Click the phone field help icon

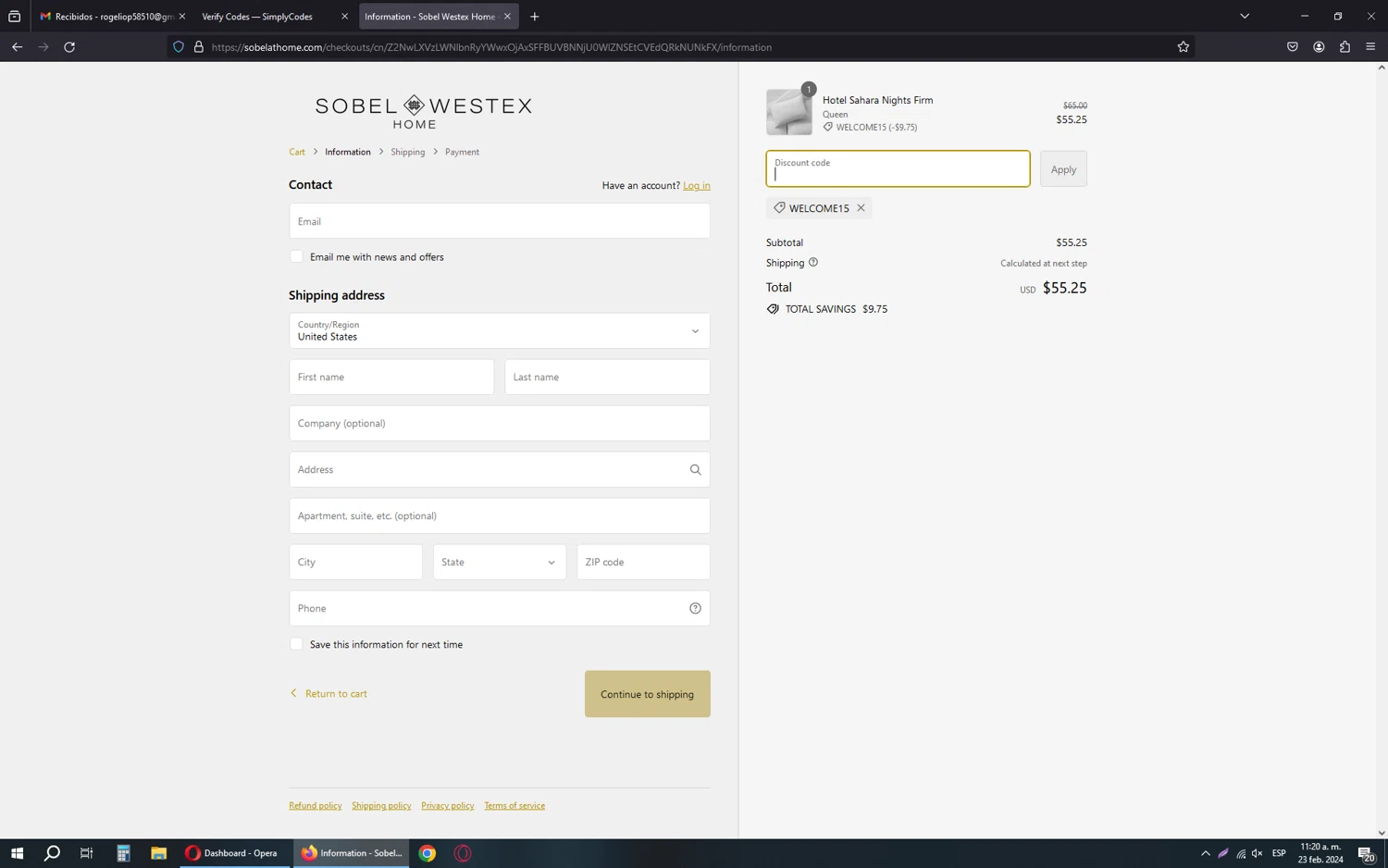point(695,609)
